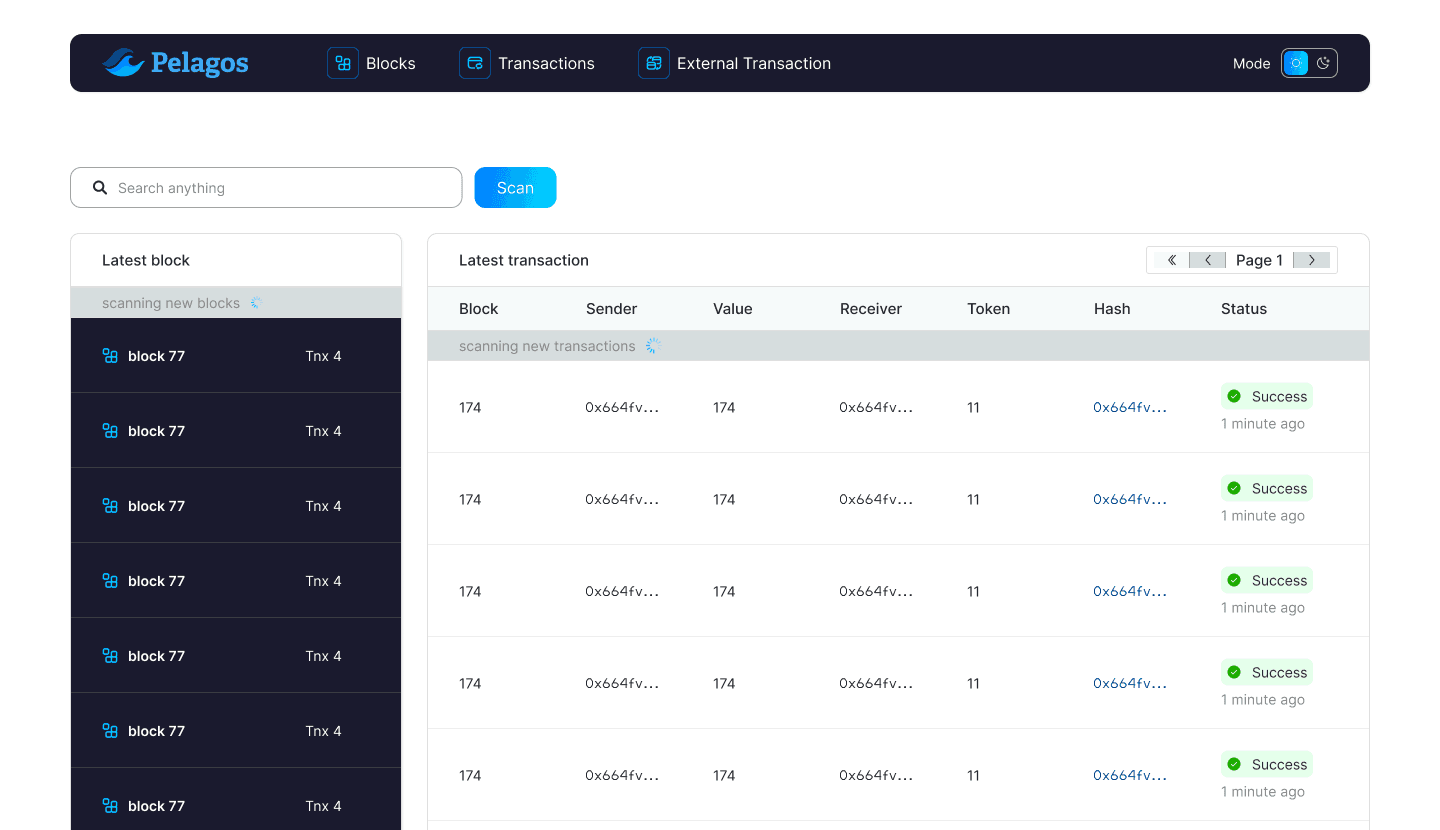Click the Sender column header

click(611, 309)
